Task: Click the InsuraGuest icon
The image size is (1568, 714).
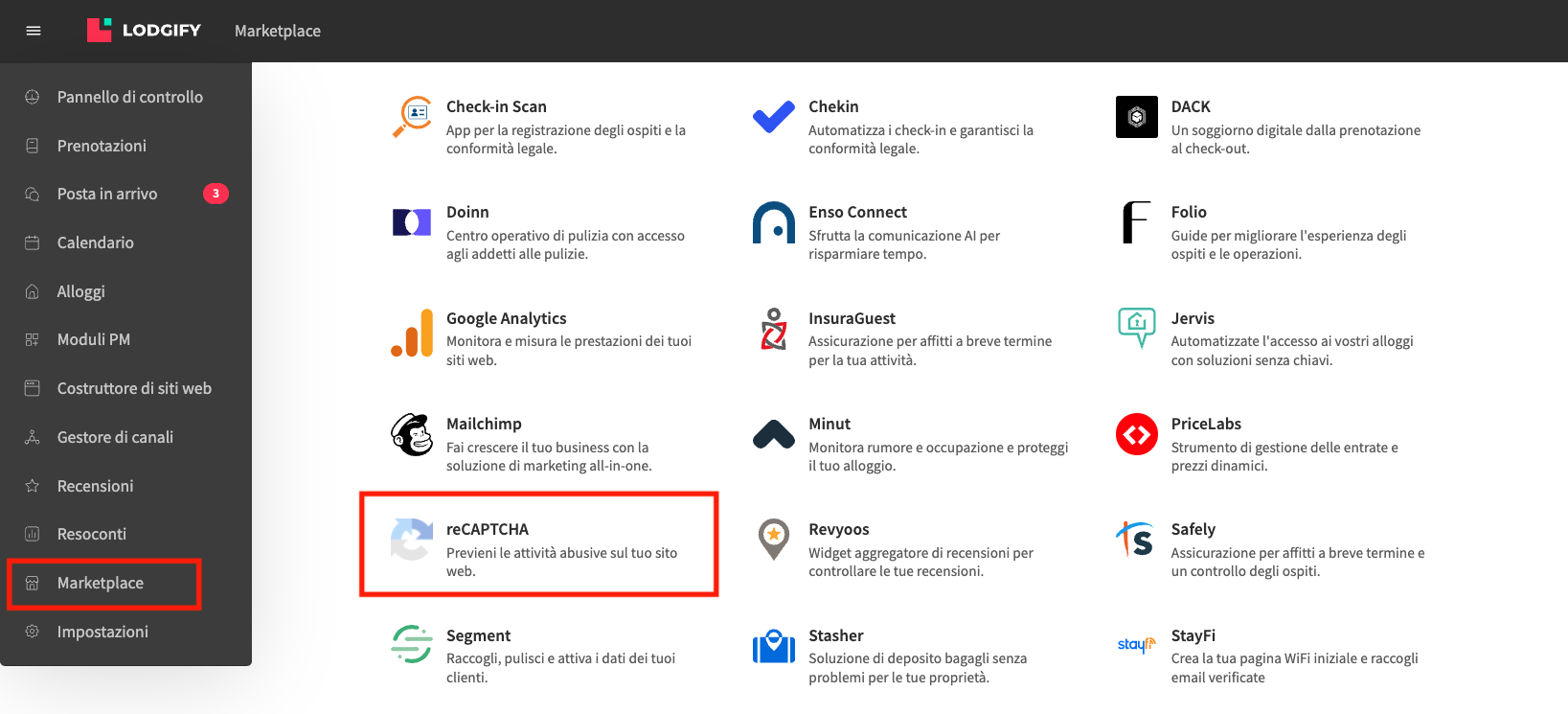Action: coord(774,329)
